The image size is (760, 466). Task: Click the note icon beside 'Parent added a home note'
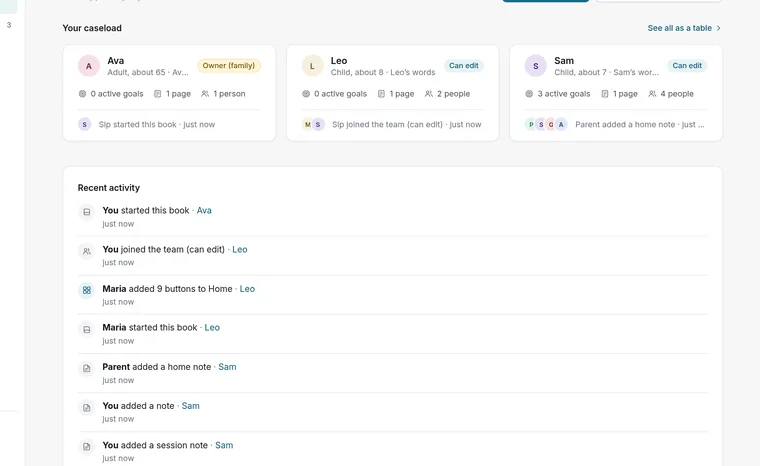pos(87,369)
